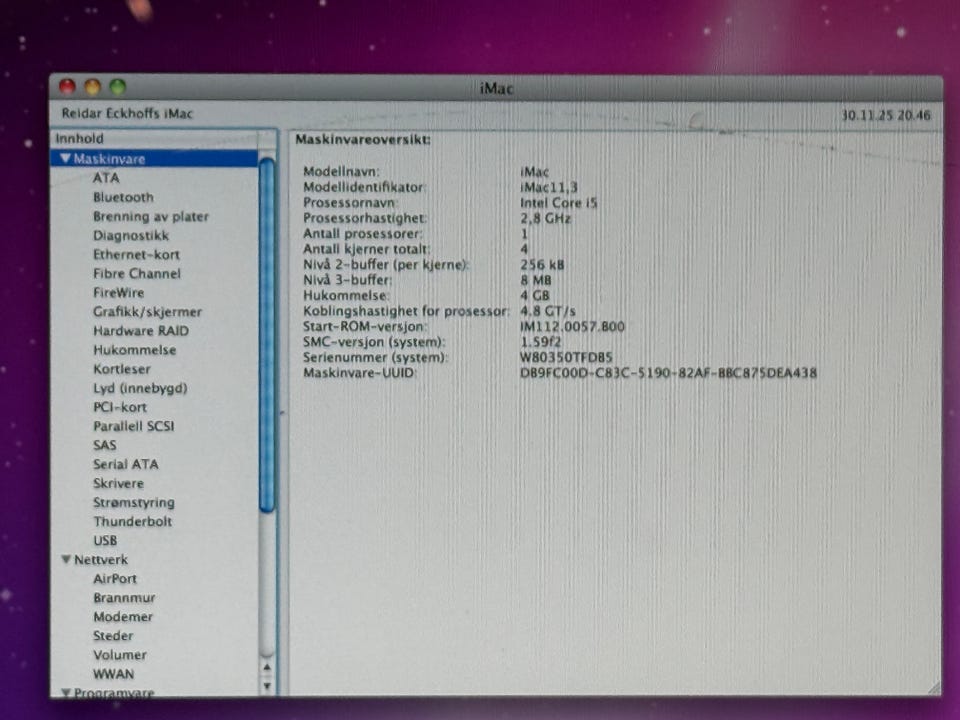Collapse the Nettverk section triangle

pyautogui.click(x=66, y=560)
